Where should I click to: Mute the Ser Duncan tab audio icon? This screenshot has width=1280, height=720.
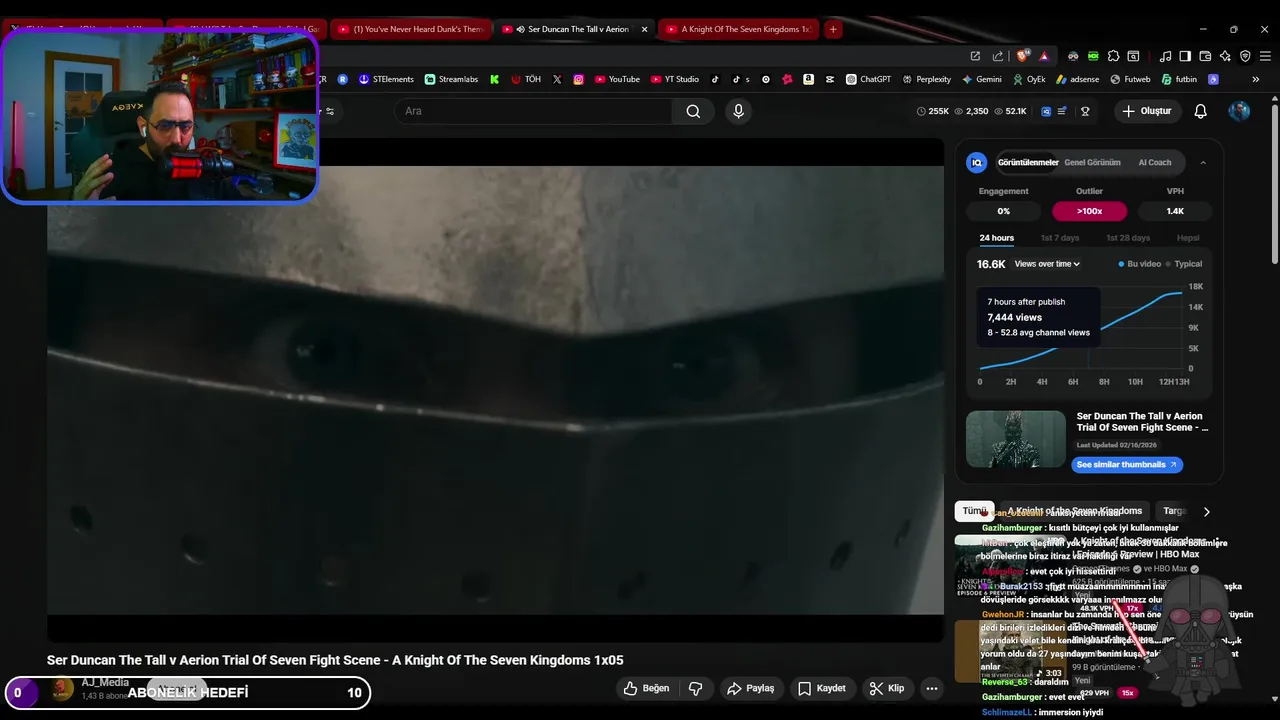tap(520, 29)
